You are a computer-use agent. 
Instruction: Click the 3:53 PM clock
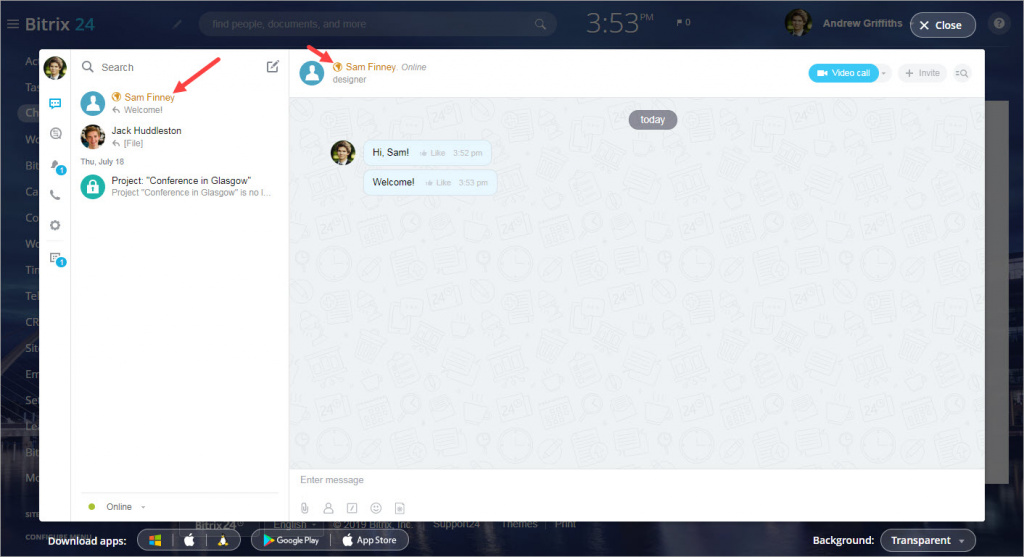(618, 24)
